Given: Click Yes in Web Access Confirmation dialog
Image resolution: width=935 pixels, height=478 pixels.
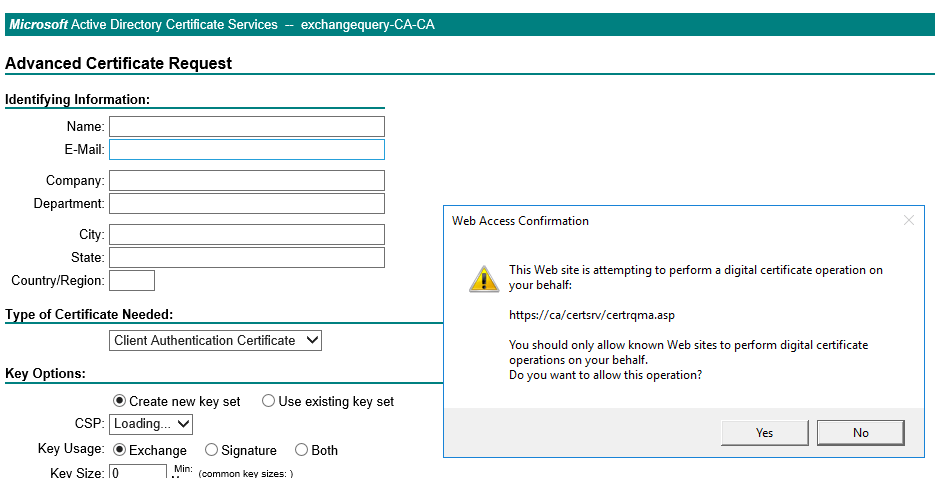Looking at the screenshot, I should pyautogui.click(x=764, y=433).
